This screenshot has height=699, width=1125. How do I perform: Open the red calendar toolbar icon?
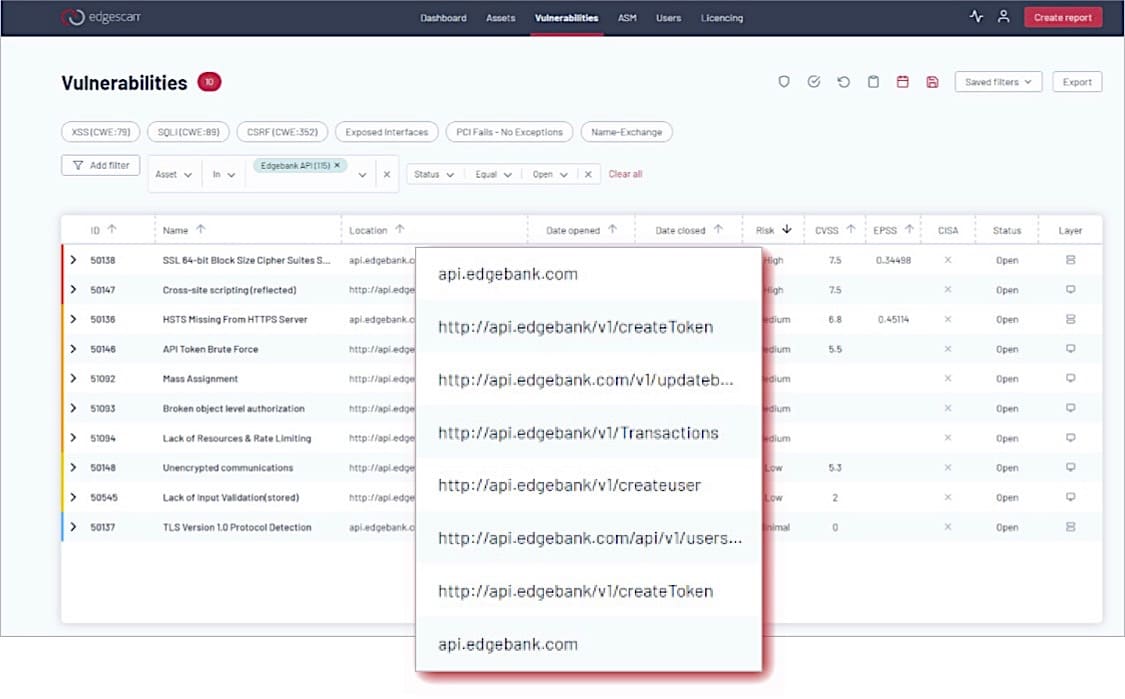pos(903,82)
